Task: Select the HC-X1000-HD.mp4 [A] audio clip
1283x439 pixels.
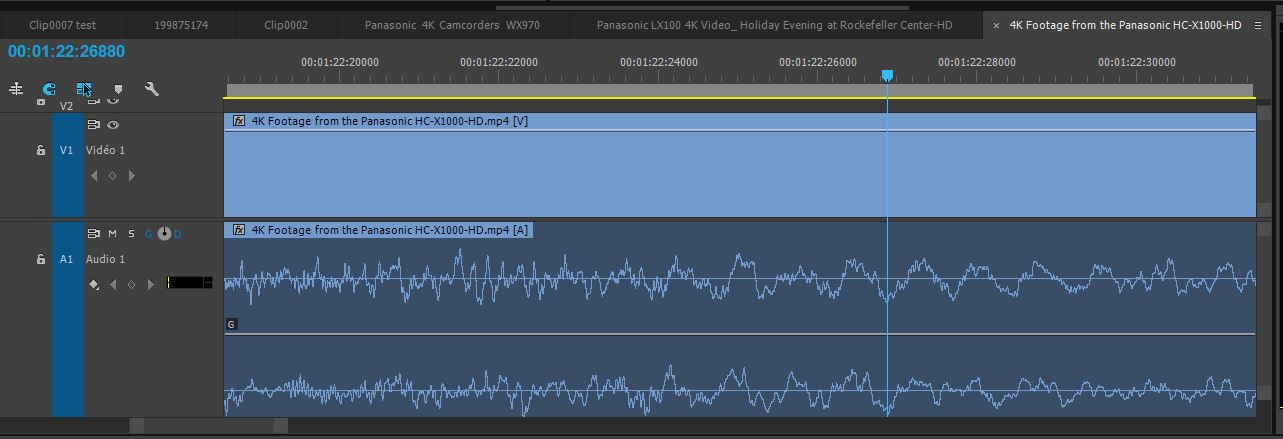Action: coord(740,319)
